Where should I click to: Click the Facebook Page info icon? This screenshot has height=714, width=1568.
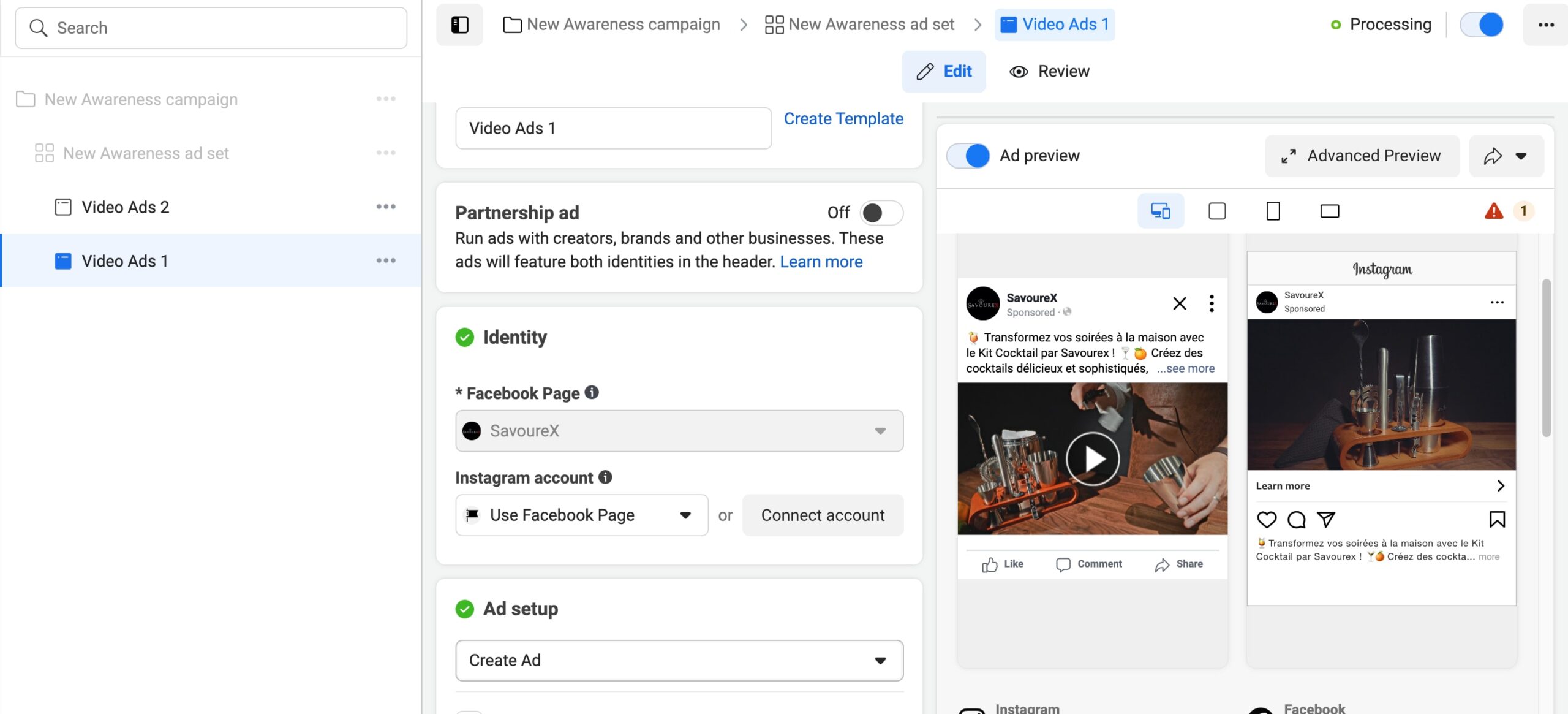tap(592, 392)
